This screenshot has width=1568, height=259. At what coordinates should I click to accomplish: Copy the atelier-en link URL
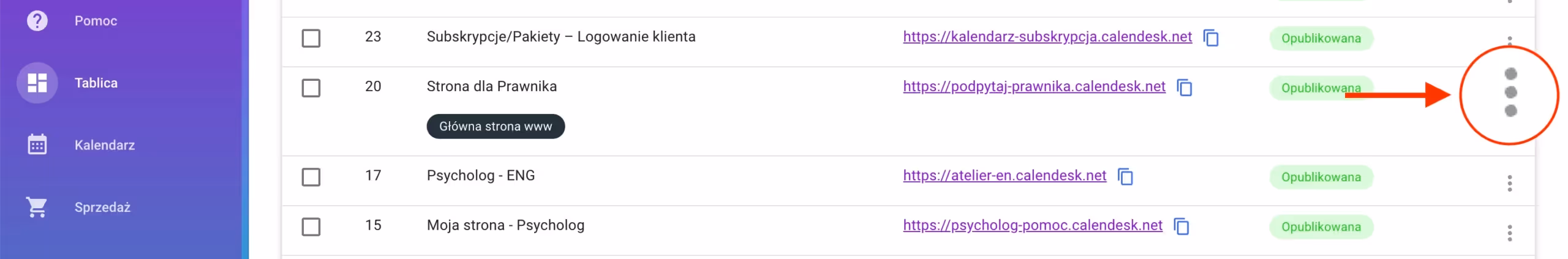[x=1125, y=177]
